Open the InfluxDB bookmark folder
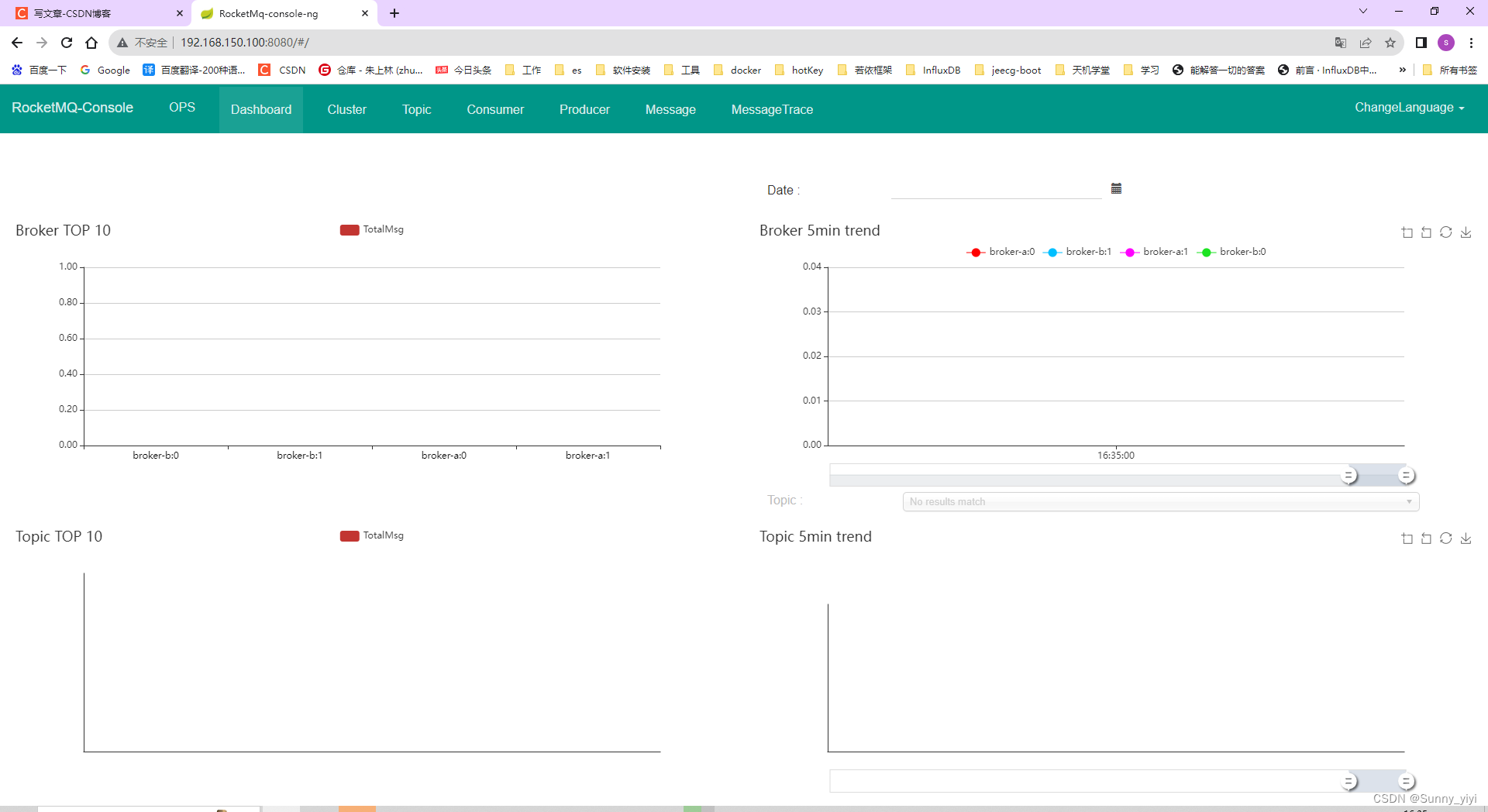The image size is (1488, 812). pos(933,70)
